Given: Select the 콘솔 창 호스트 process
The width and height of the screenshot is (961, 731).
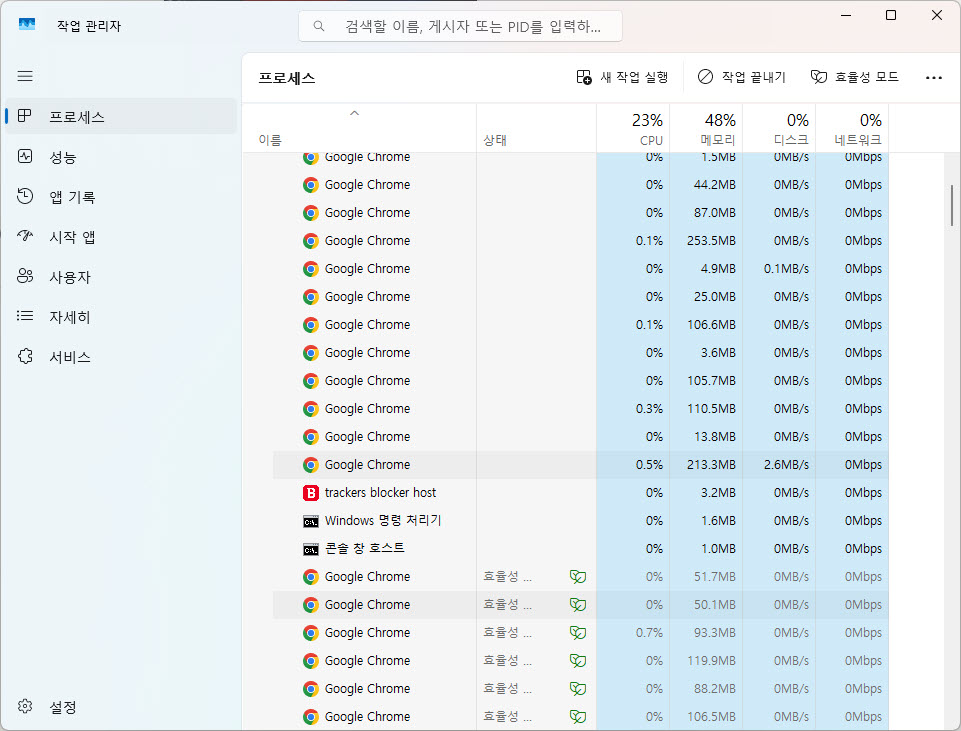Looking at the screenshot, I should point(580,548).
